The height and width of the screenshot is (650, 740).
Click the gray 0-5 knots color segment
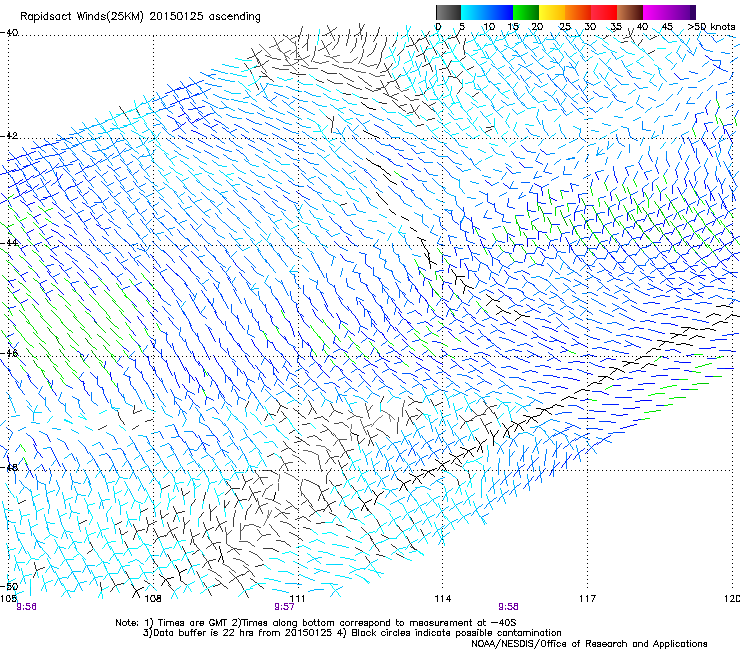448,12
